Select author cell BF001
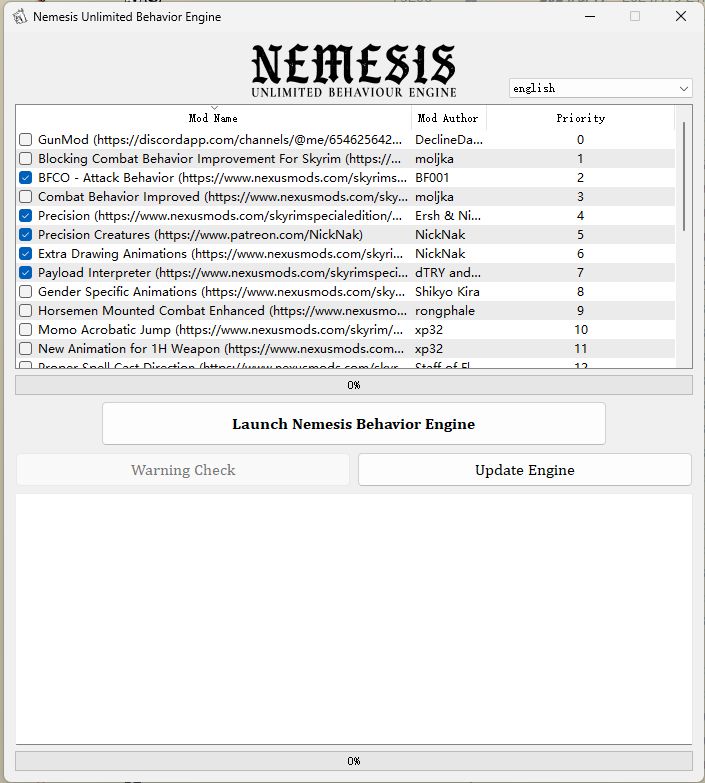705x783 pixels. click(448, 177)
